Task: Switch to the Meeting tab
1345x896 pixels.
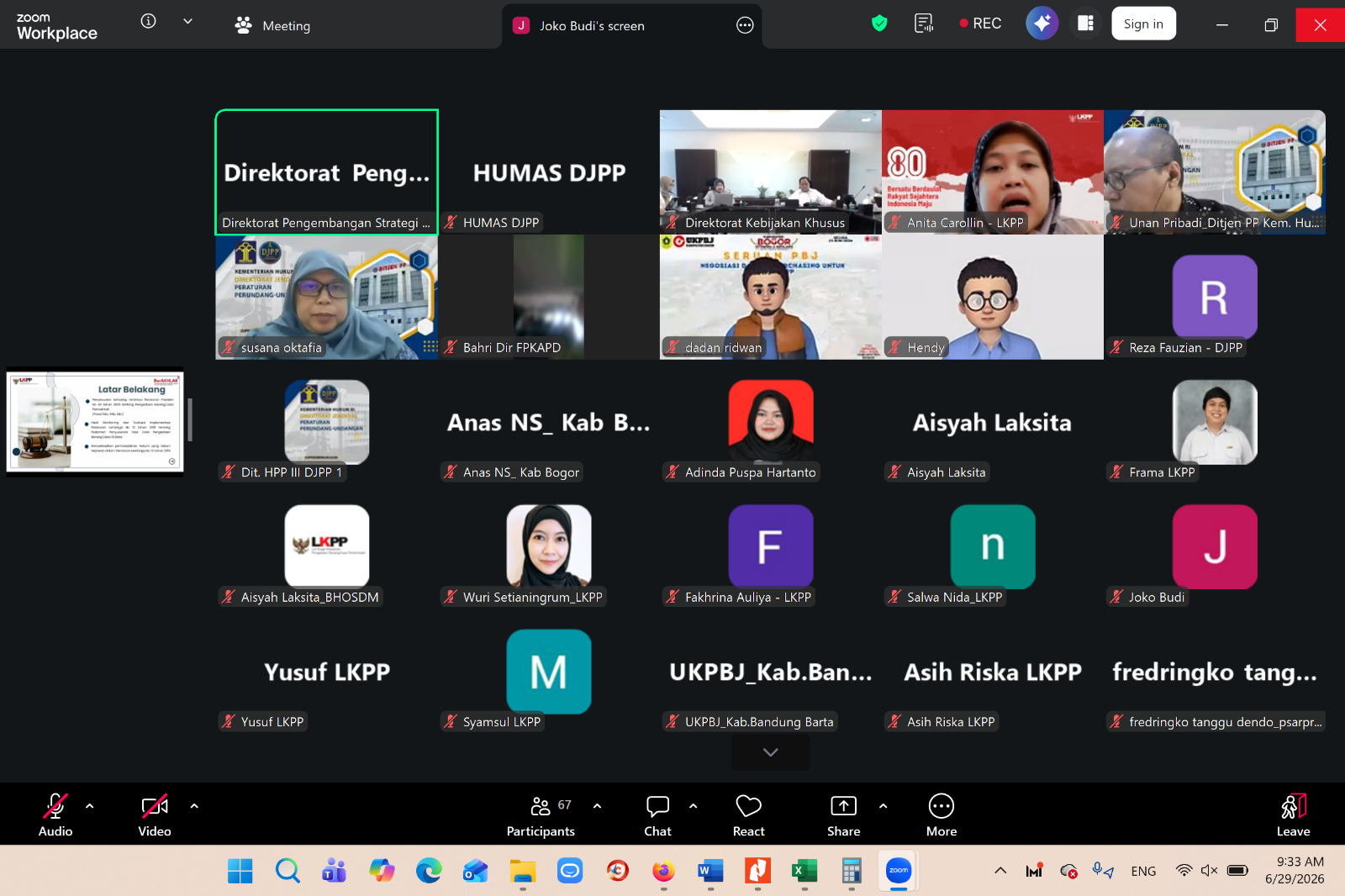Action: 273,25
